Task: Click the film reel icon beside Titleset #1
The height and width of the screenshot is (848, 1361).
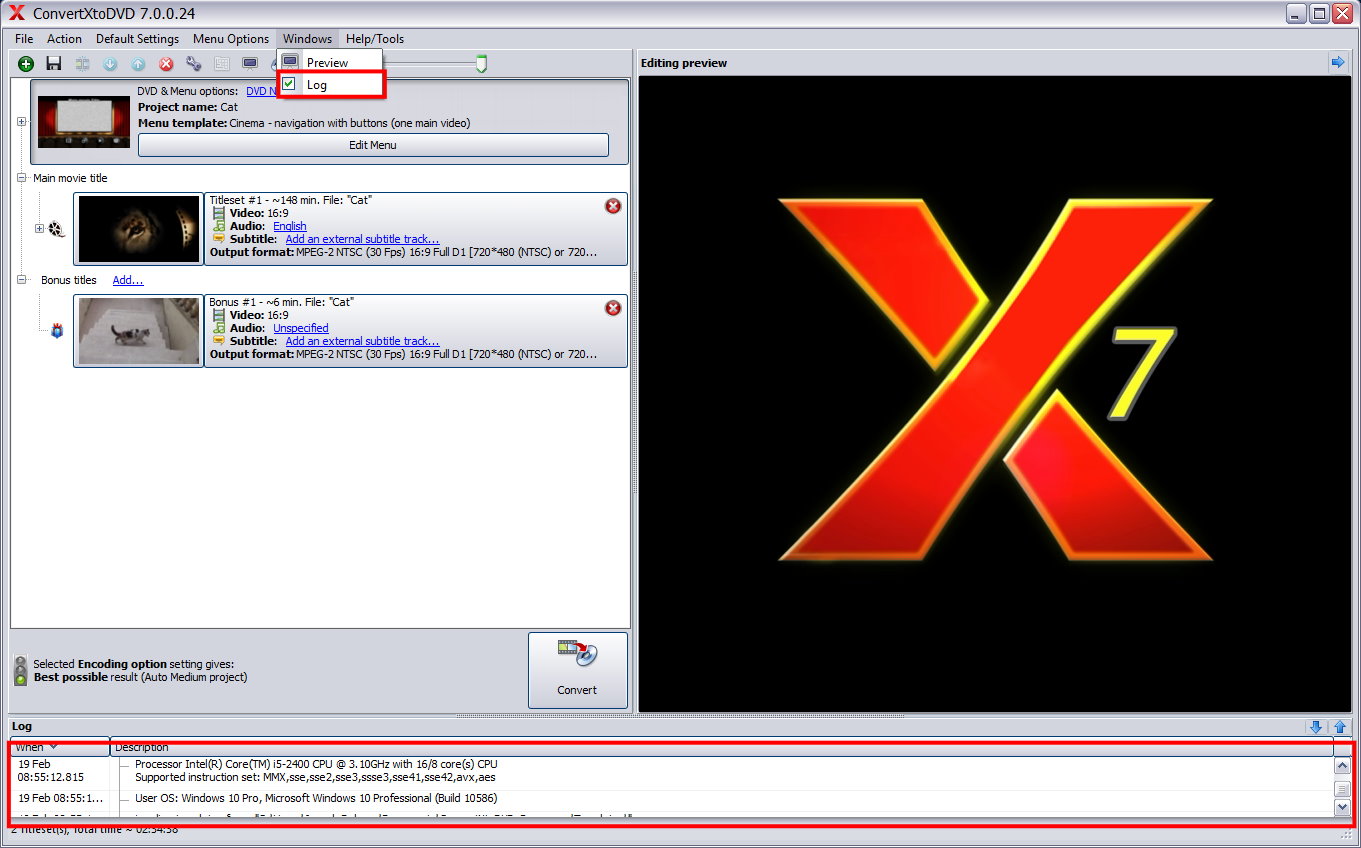Action: click(56, 230)
